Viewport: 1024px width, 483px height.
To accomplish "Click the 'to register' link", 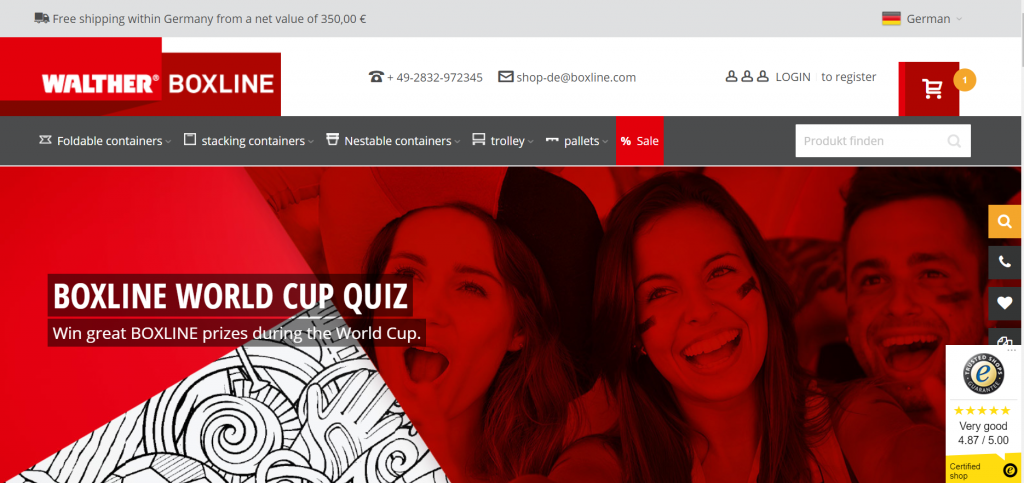I will click(x=848, y=77).
